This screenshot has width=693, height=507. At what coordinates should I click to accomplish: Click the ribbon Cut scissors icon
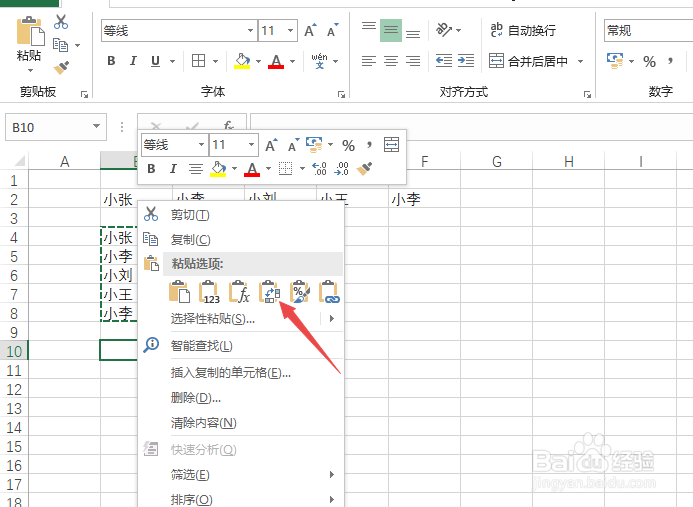(61, 22)
